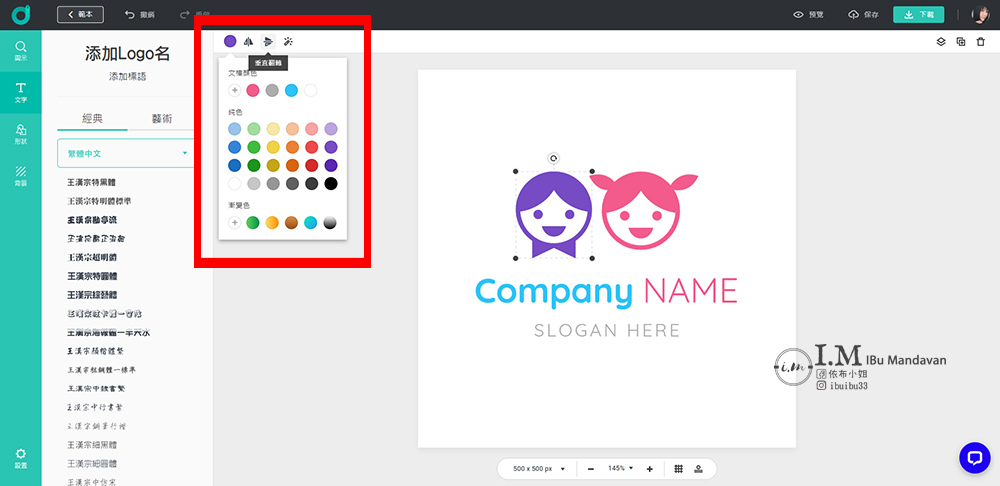Flip the selected icon horizontally
Viewport: 1000px width, 486px height.
249,41
